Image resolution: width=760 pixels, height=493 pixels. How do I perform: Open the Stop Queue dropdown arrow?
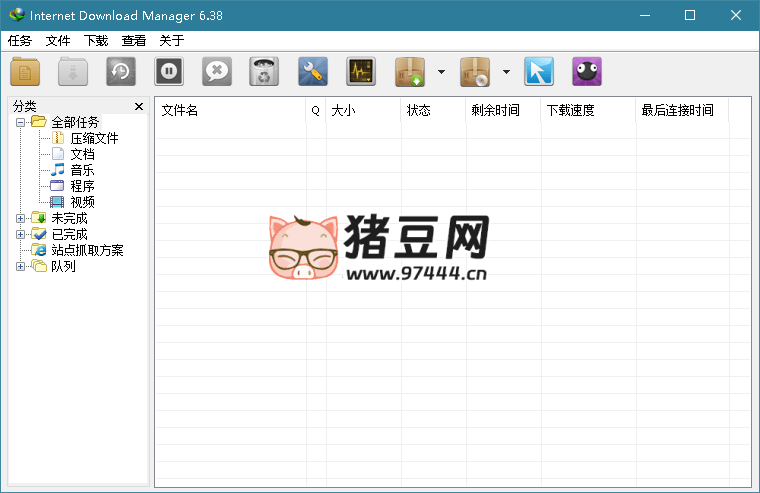tap(506, 72)
